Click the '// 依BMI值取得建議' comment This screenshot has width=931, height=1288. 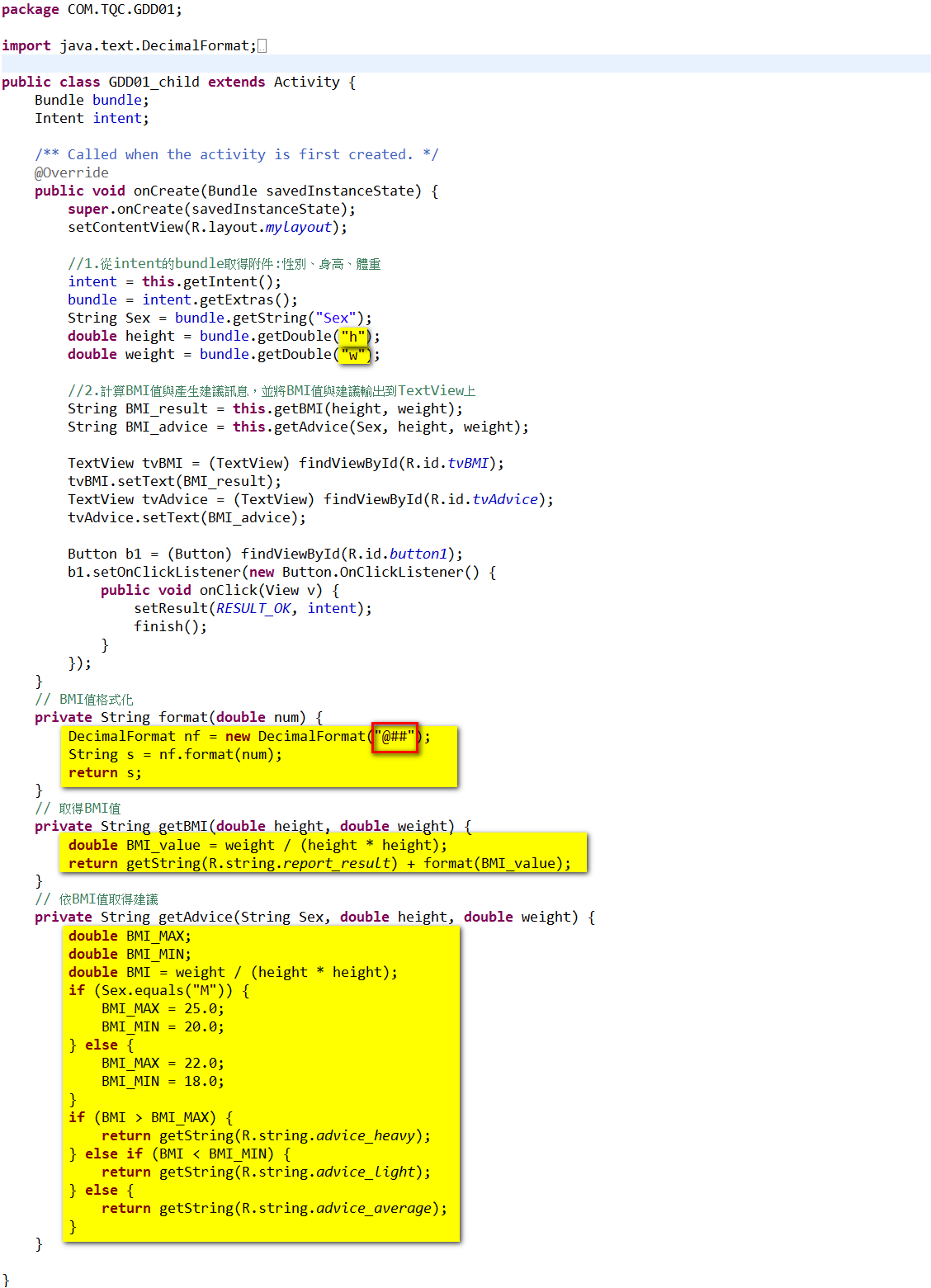(97, 899)
